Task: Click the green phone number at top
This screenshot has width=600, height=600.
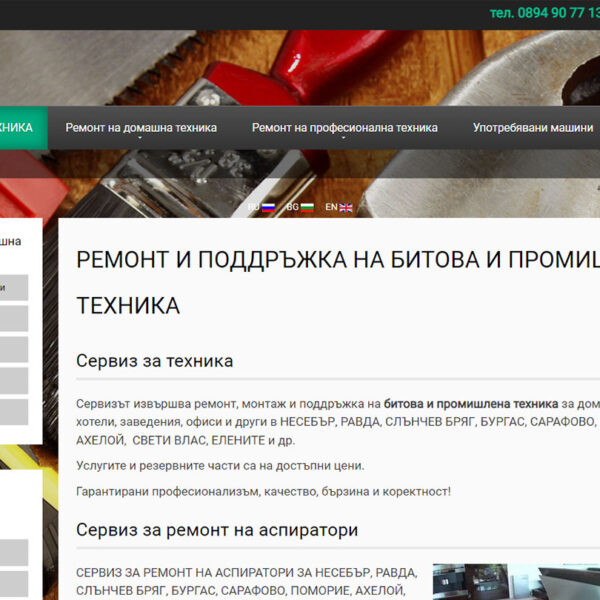Action: [544, 14]
